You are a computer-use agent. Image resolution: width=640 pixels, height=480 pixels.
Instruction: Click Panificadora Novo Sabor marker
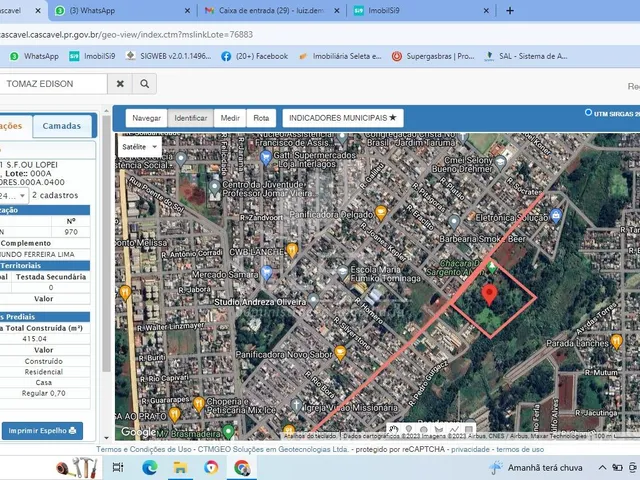point(340,353)
